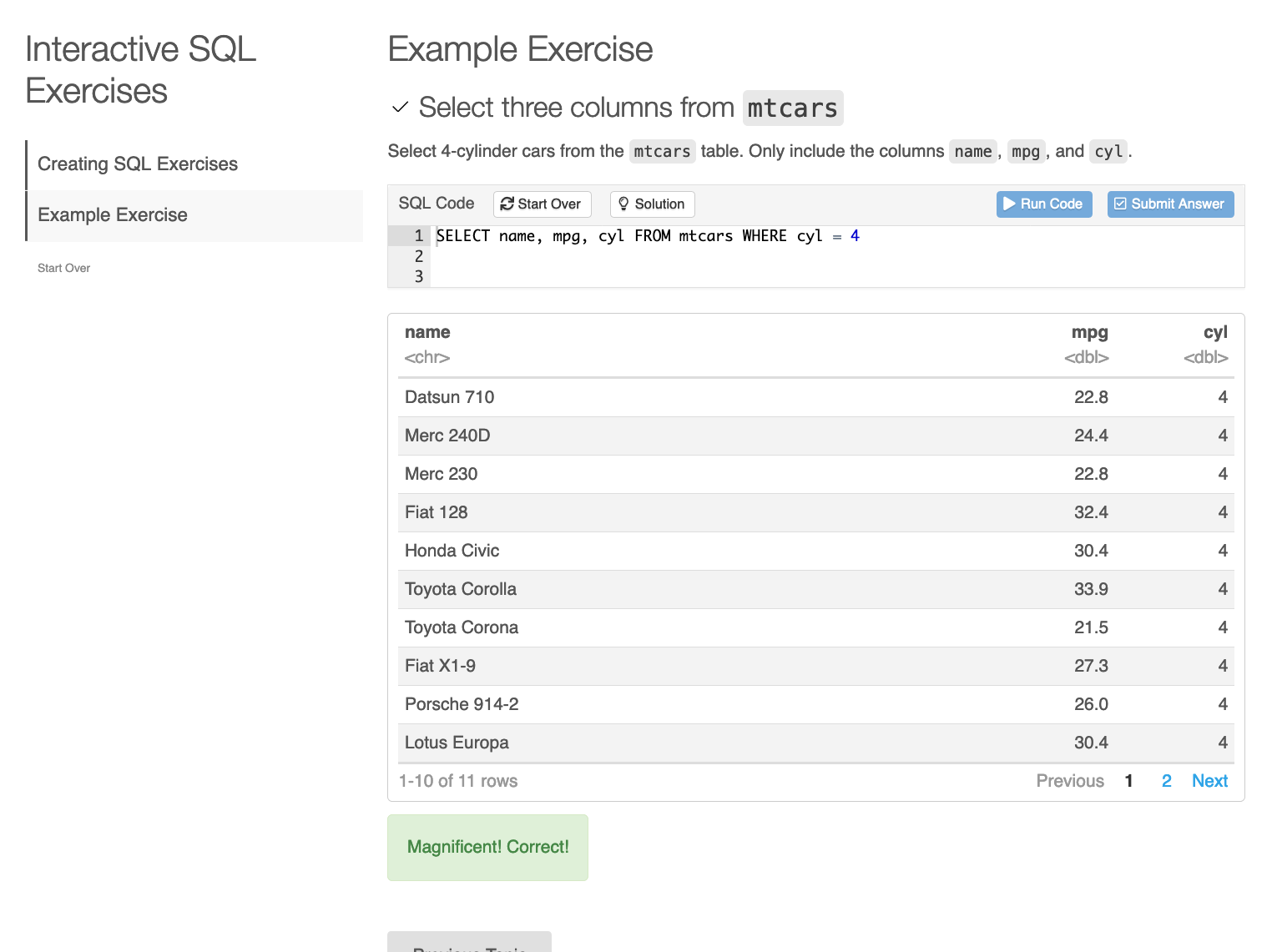1277x952 pixels.
Task: Click the Magnificent! Correct! feedback box
Action: click(487, 847)
